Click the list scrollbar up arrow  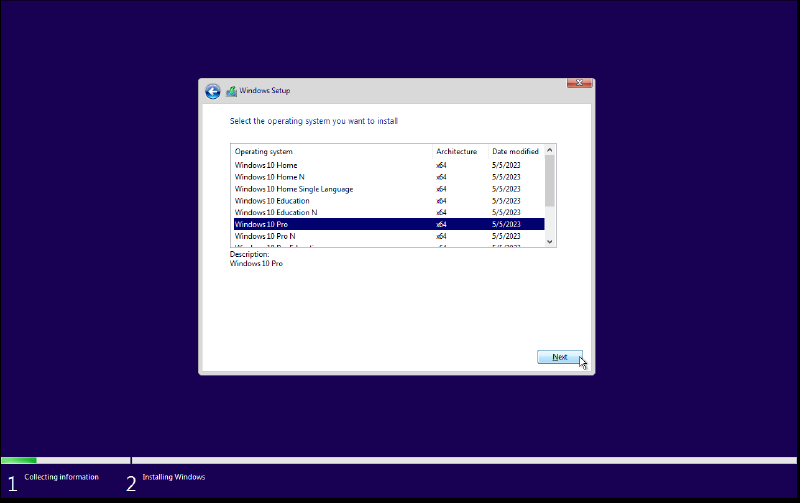[x=549, y=150]
